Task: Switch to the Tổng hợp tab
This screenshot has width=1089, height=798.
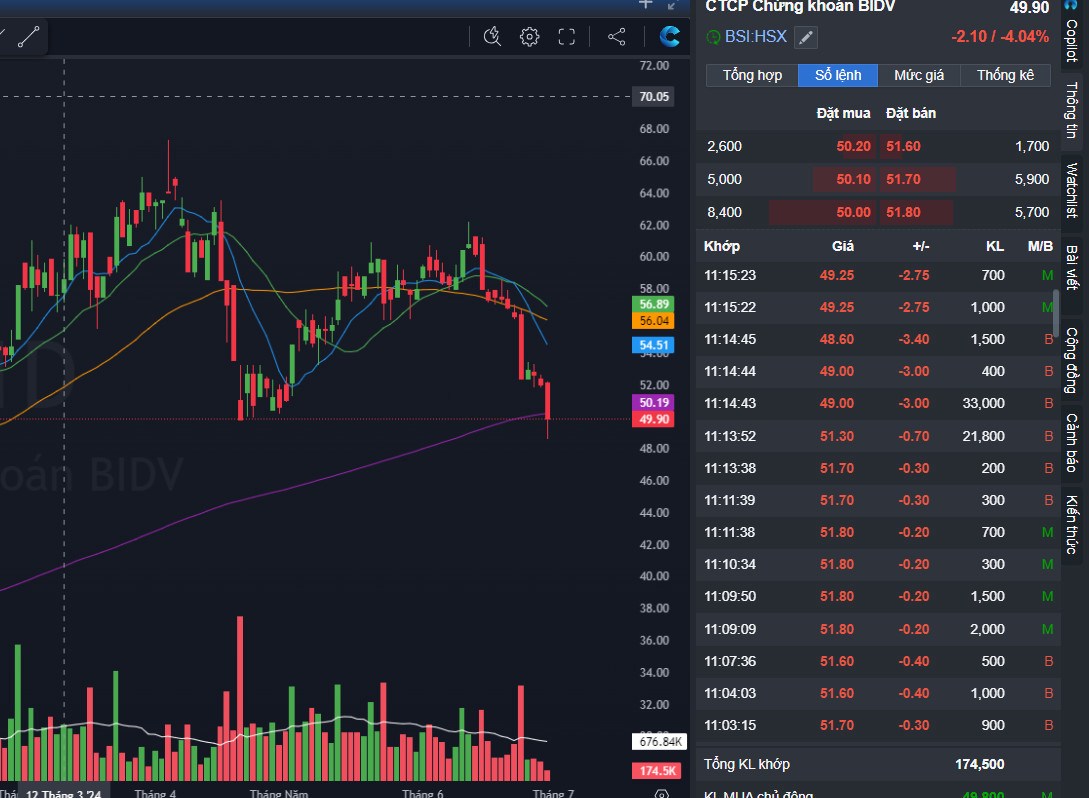Action: [752, 75]
